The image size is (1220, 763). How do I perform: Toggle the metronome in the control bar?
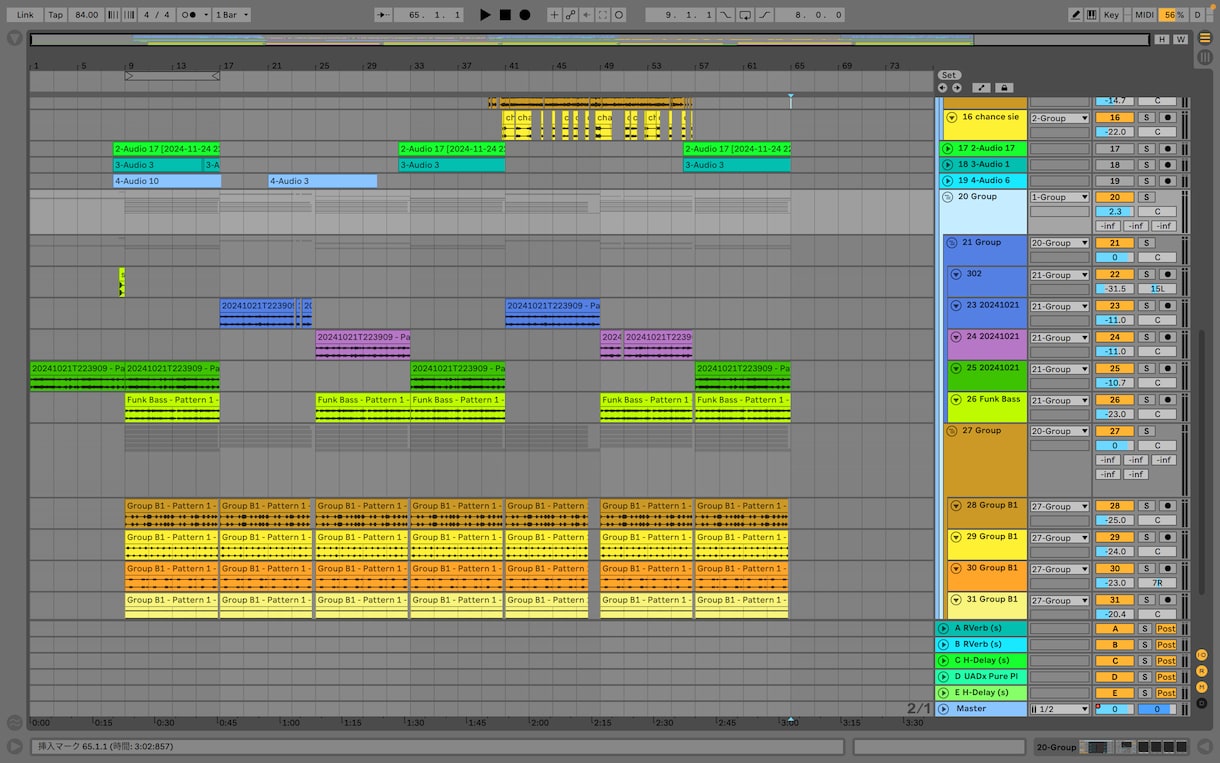(188, 15)
